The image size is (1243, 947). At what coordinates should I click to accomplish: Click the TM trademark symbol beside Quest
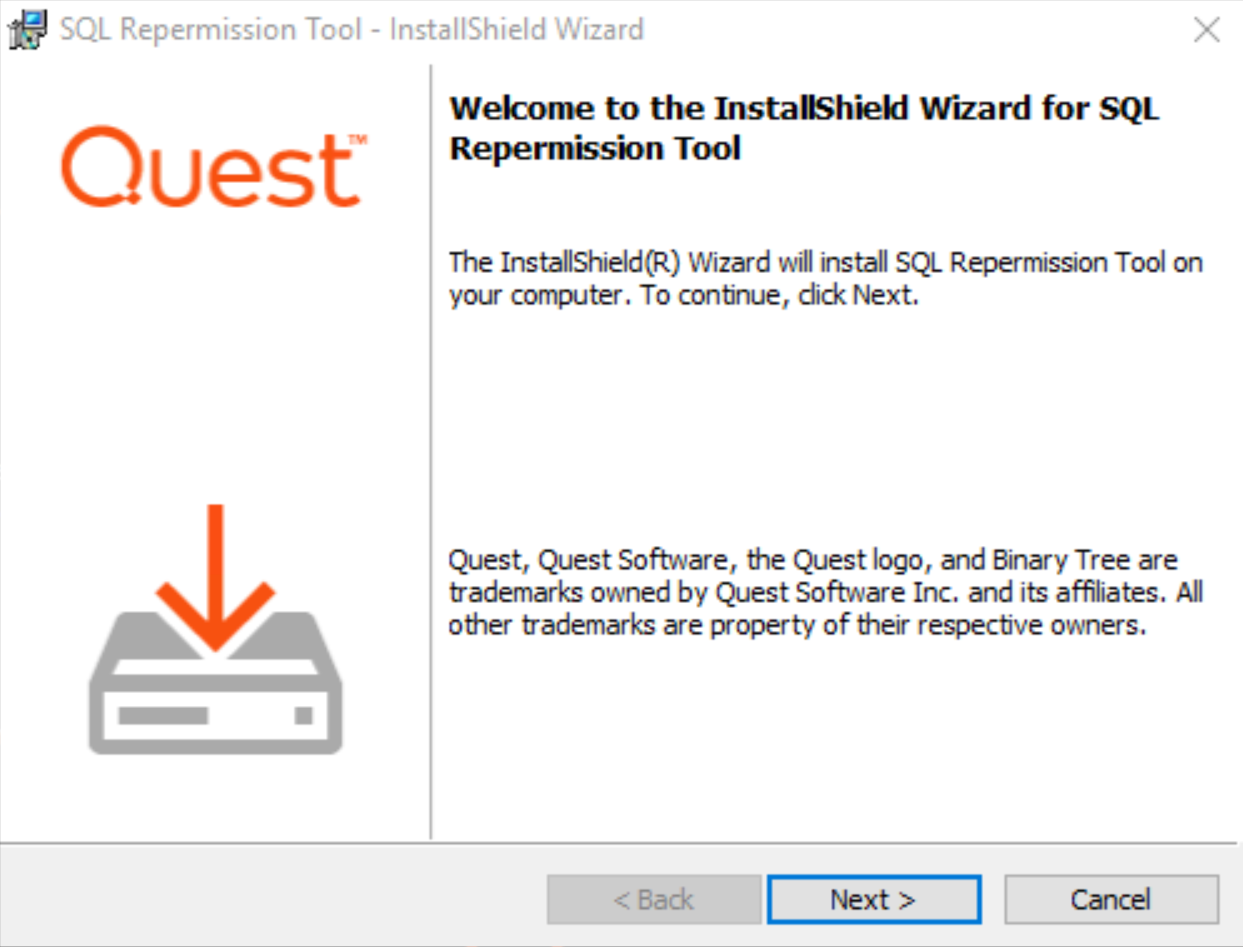357,140
